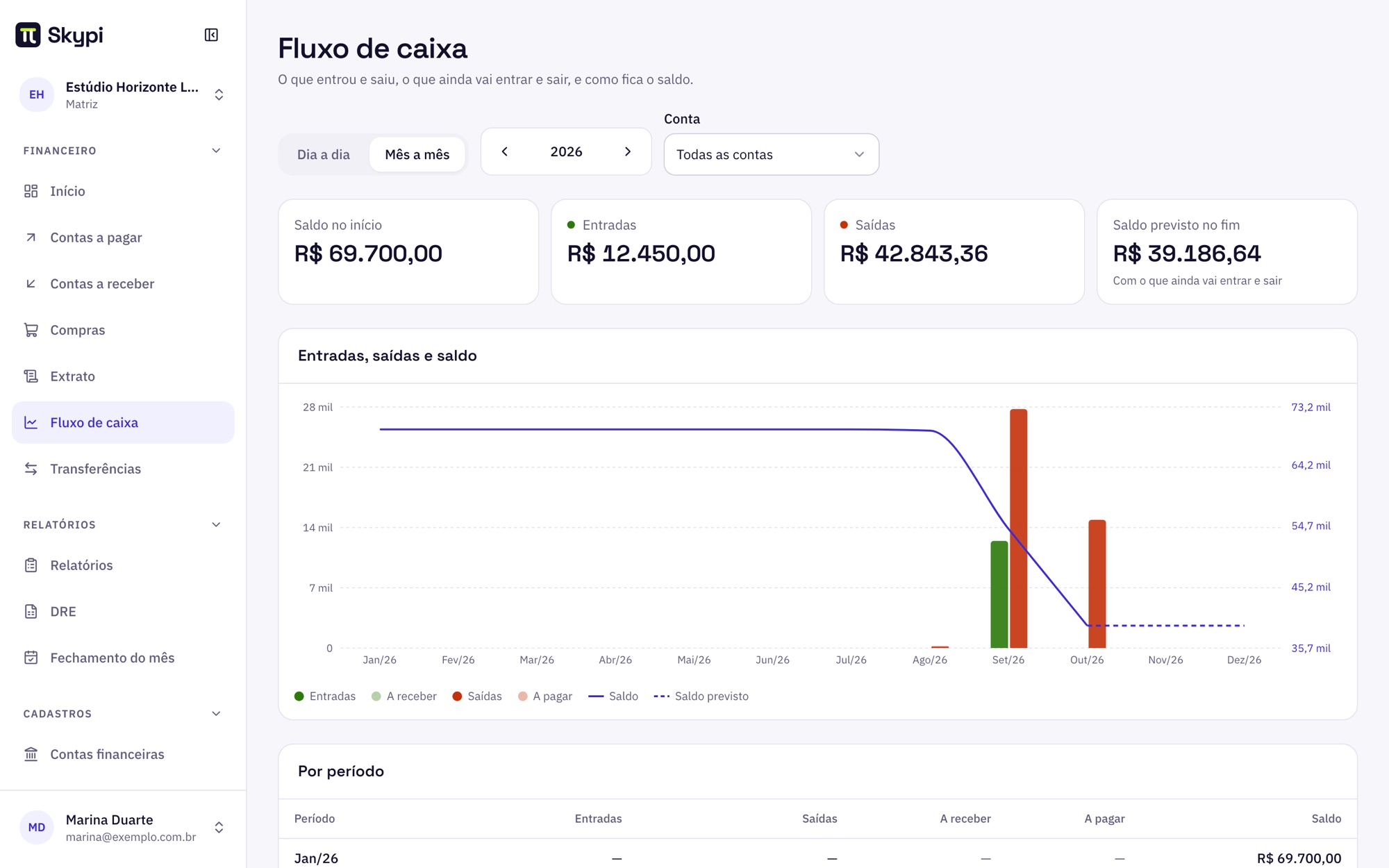Open the Todas as contas dropdown
This screenshot has height=868, width=1389.
772,154
